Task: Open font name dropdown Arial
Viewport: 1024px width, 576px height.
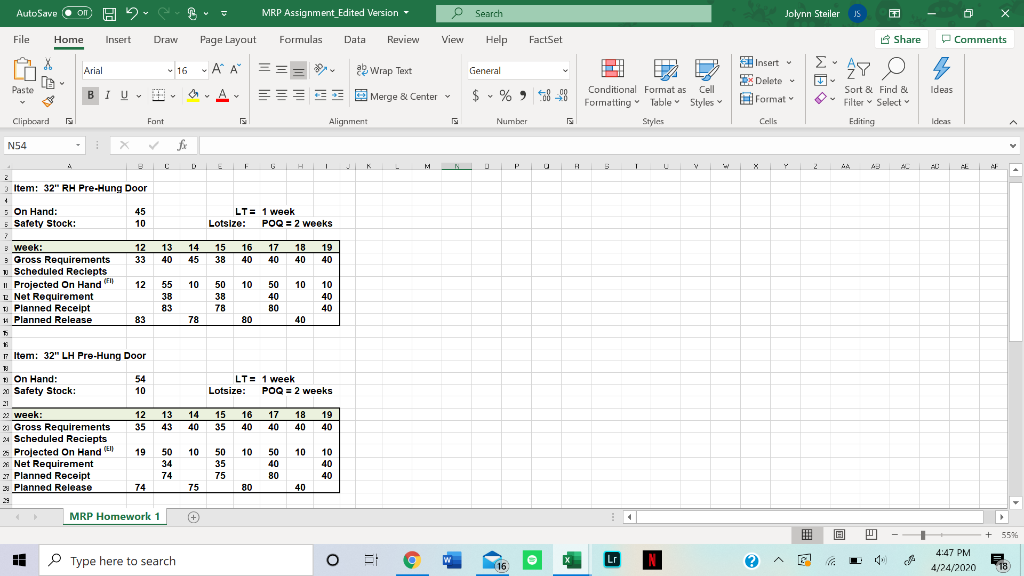Action: coord(170,71)
